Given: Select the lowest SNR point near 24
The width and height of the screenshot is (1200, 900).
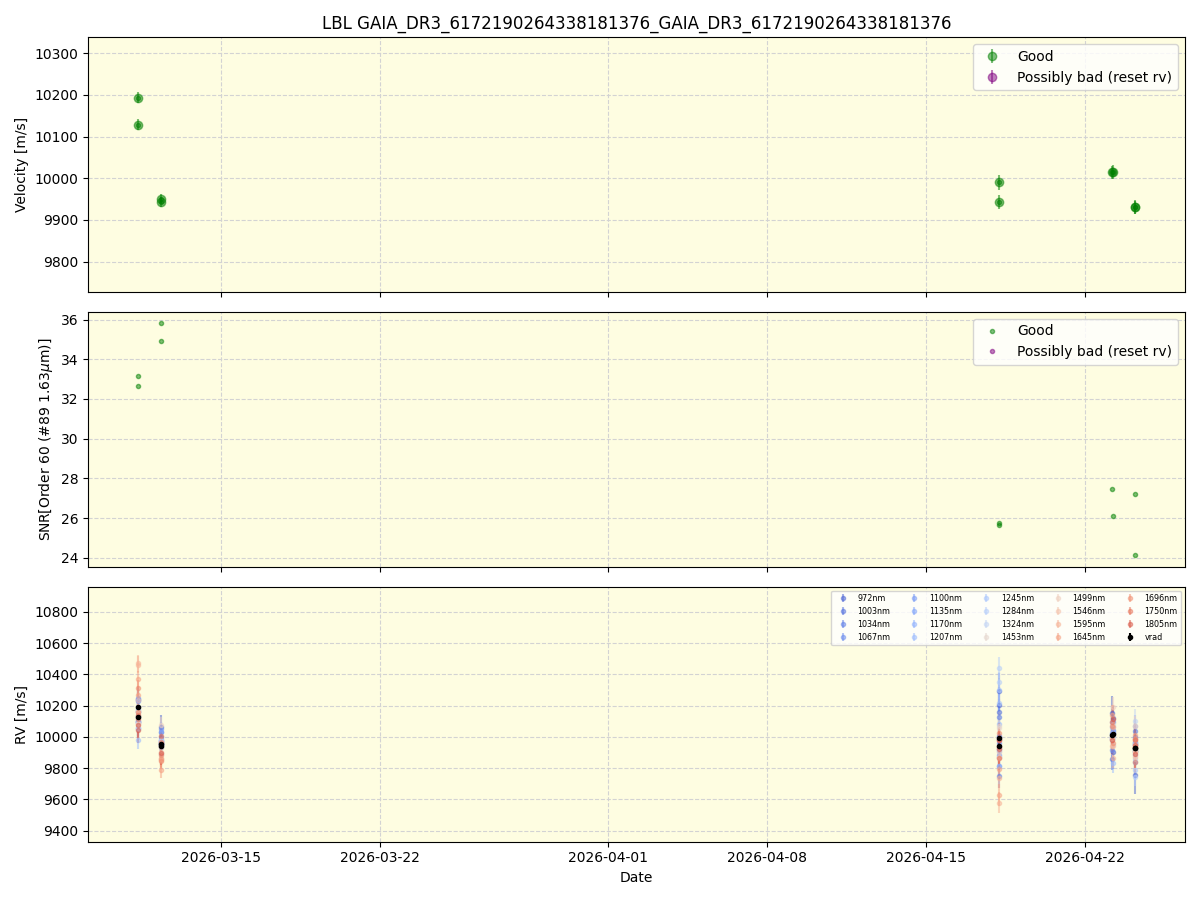Looking at the screenshot, I should click(1135, 555).
